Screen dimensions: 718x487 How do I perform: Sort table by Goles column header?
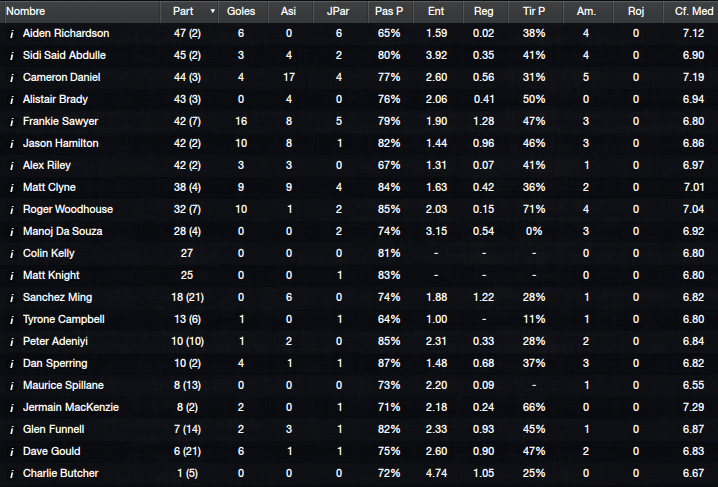tap(241, 11)
